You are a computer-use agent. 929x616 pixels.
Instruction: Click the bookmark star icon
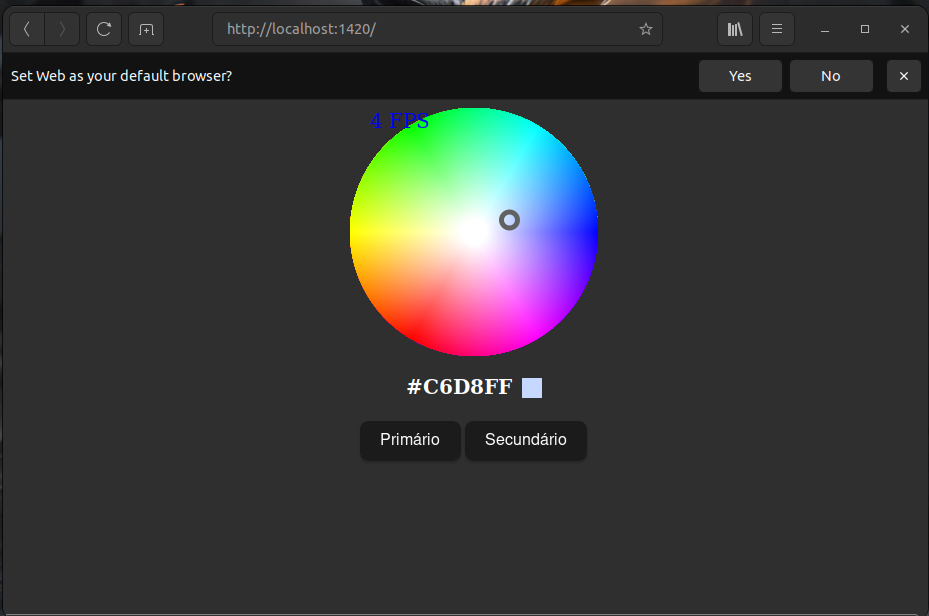645,29
